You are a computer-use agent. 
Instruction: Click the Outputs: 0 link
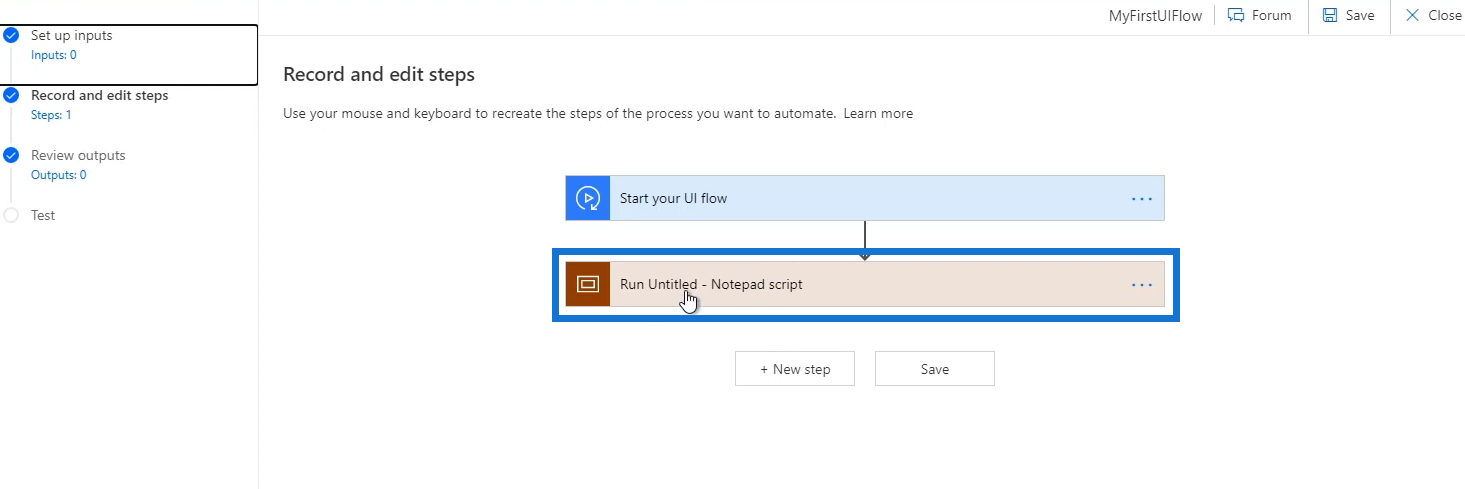point(59,175)
